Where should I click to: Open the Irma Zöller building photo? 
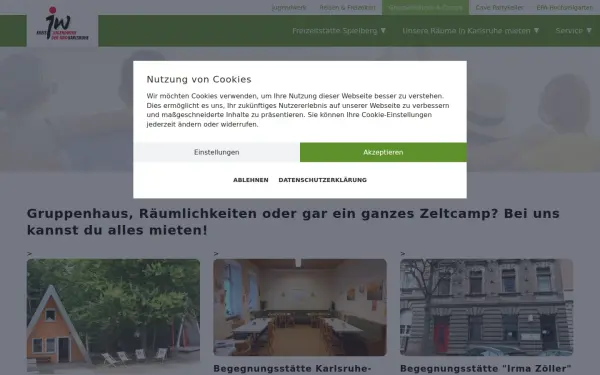point(487,307)
